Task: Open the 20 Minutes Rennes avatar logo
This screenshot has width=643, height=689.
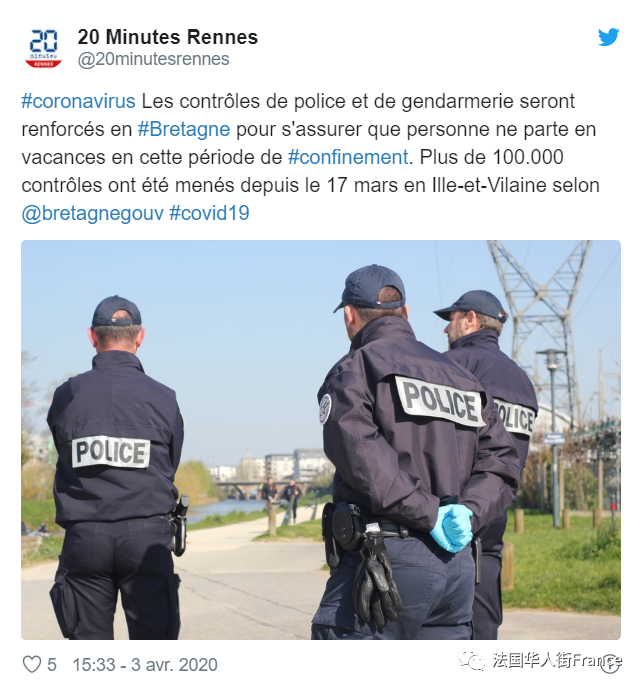Action: click(x=44, y=48)
